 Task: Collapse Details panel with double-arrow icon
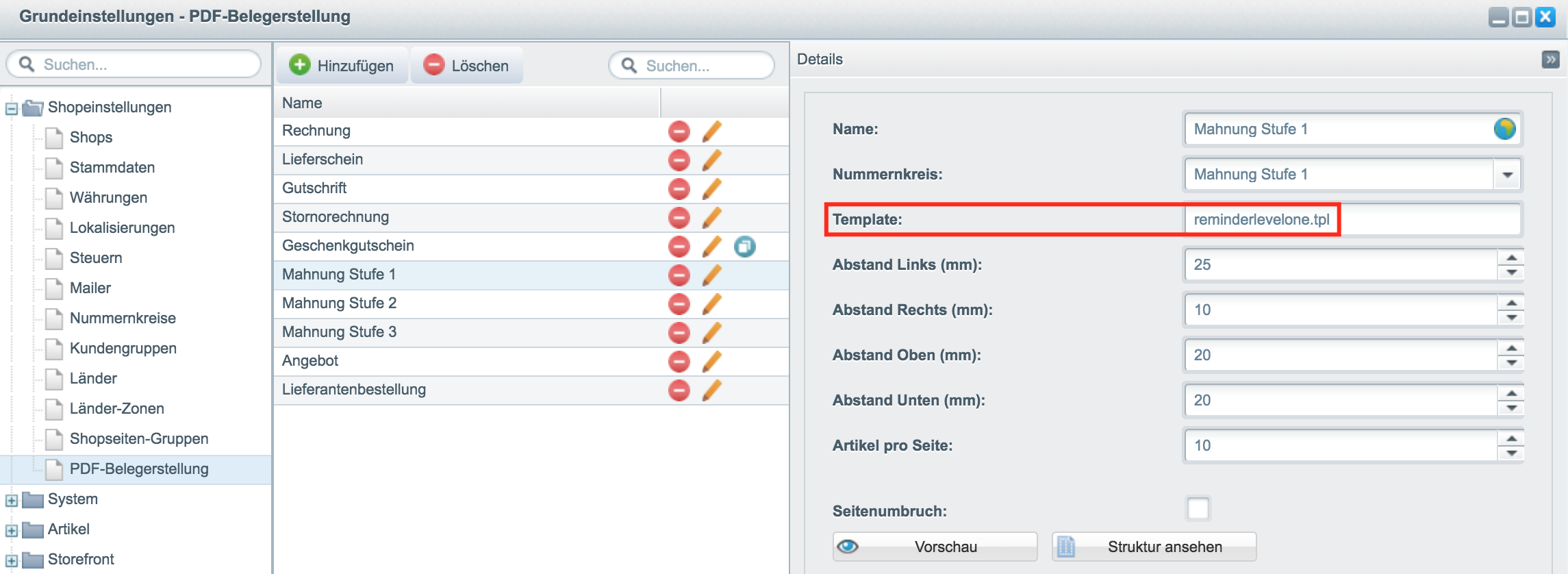tap(1551, 60)
